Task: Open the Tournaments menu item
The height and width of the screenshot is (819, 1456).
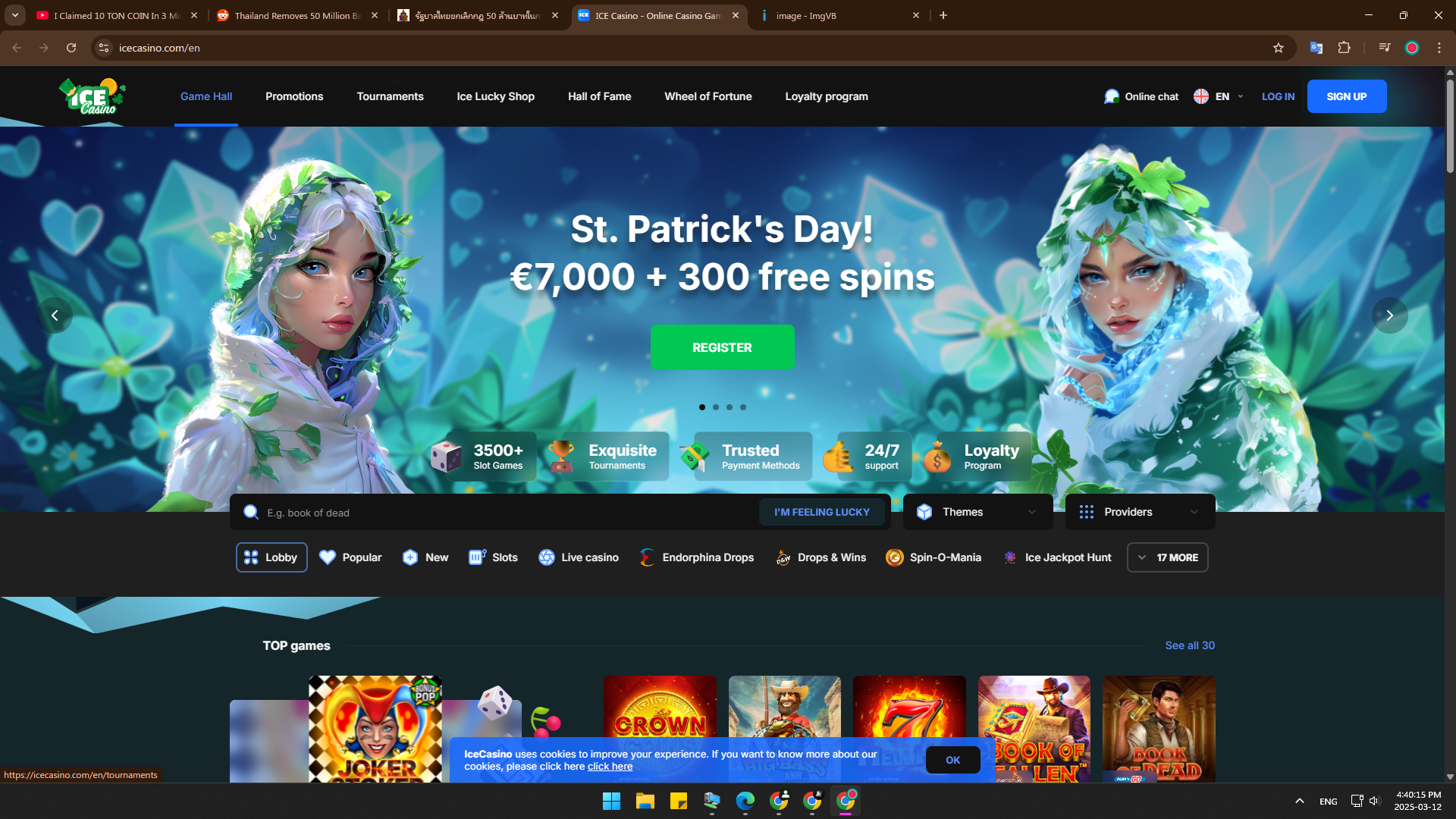Action: (x=391, y=96)
